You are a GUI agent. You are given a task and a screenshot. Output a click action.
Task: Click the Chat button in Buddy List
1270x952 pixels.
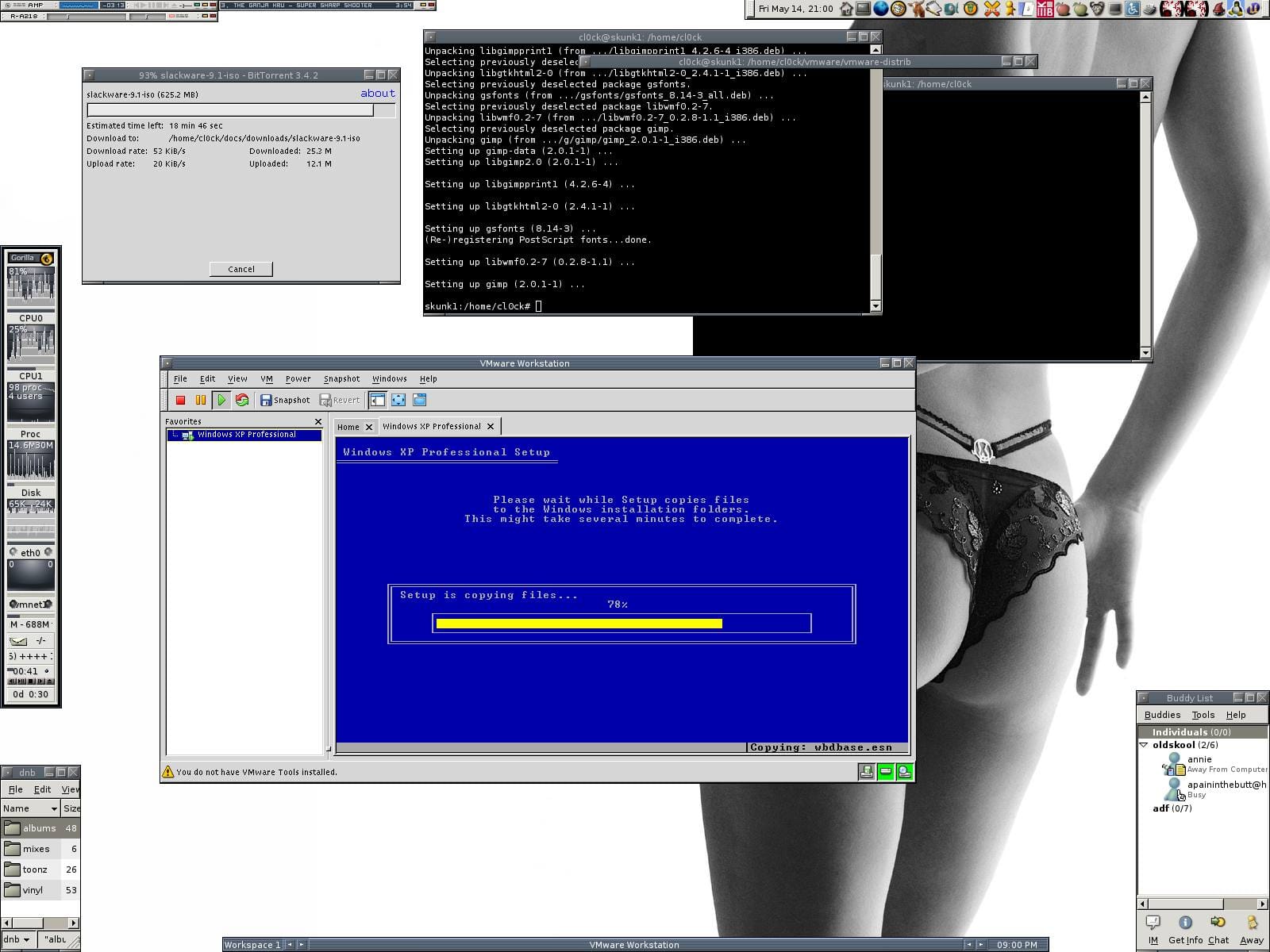pyautogui.click(x=1218, y=930)
